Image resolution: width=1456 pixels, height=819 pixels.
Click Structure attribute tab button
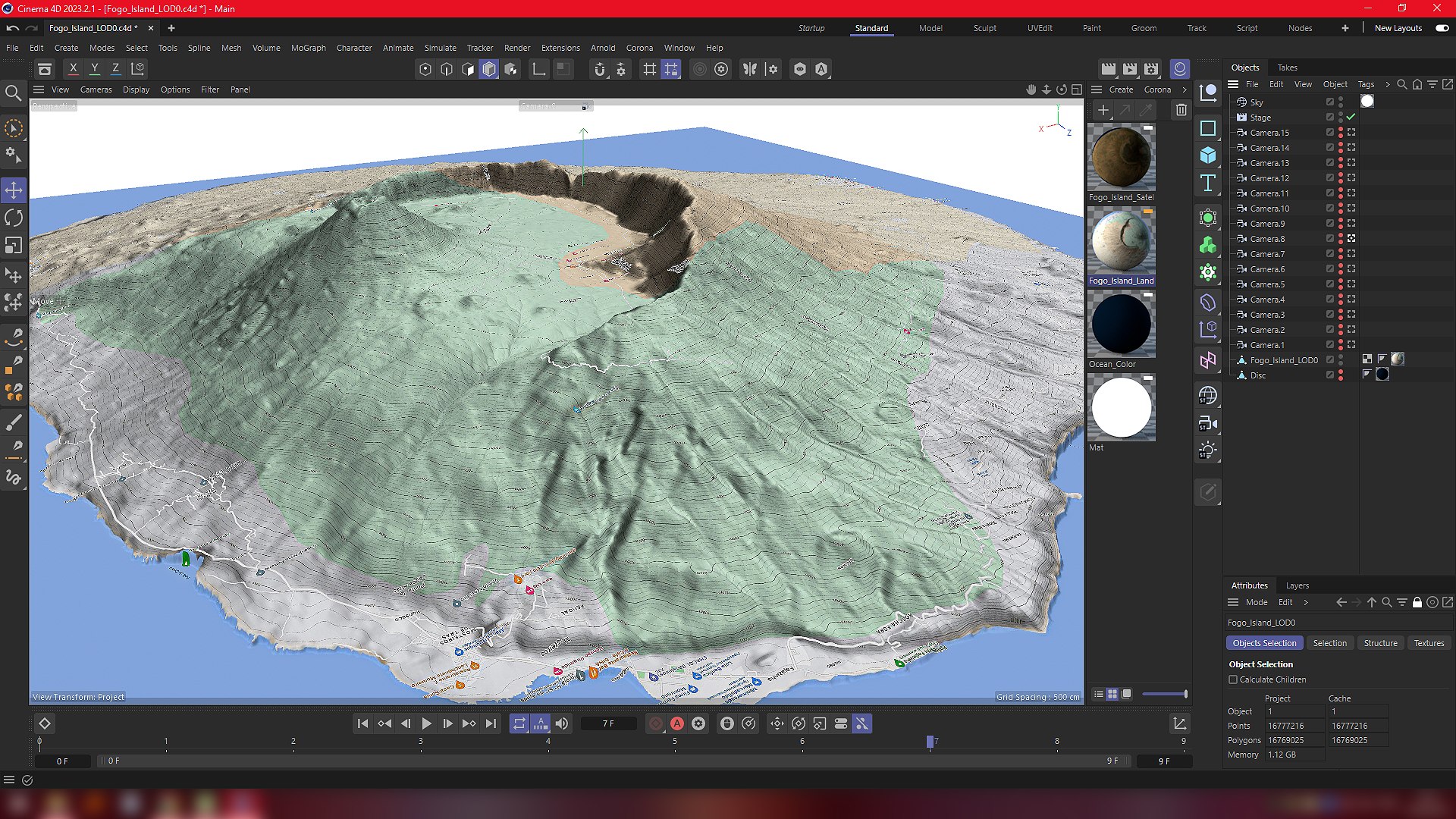pos(1380,643)
